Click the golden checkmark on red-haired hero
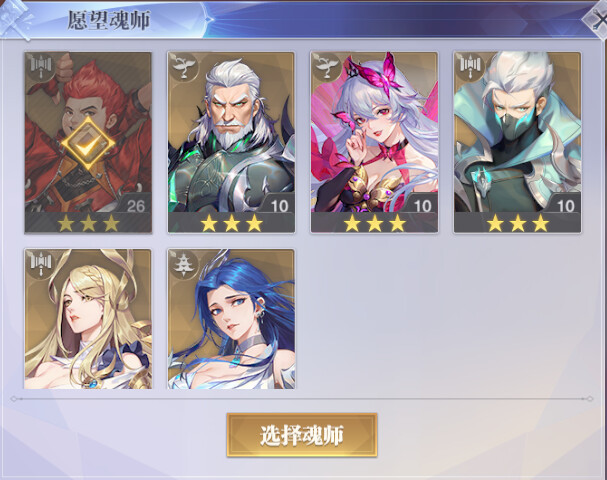607x480 pixels. [x=88, y=143]
